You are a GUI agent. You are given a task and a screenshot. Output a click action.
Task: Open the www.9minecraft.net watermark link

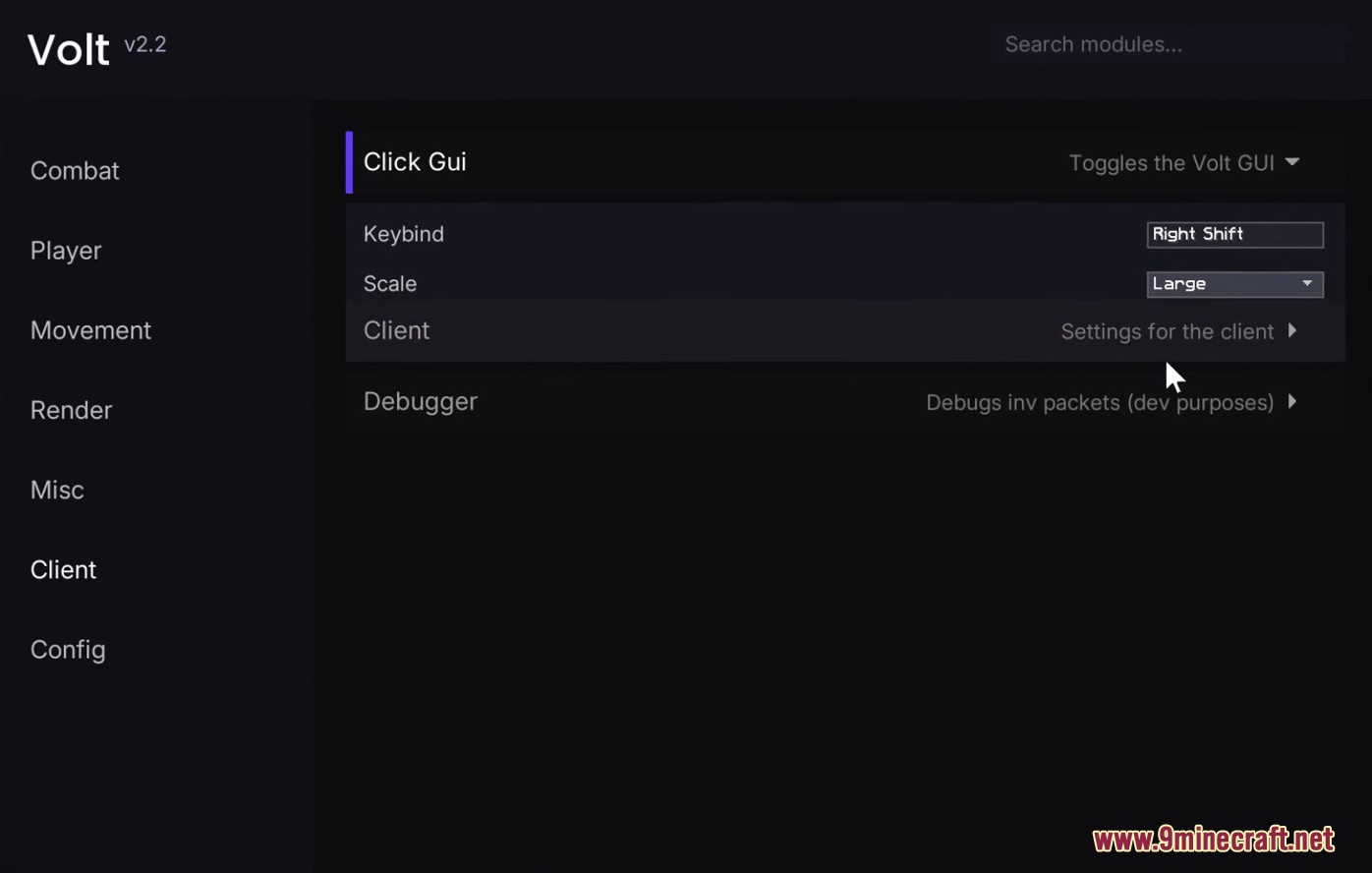coord(1213,839)
